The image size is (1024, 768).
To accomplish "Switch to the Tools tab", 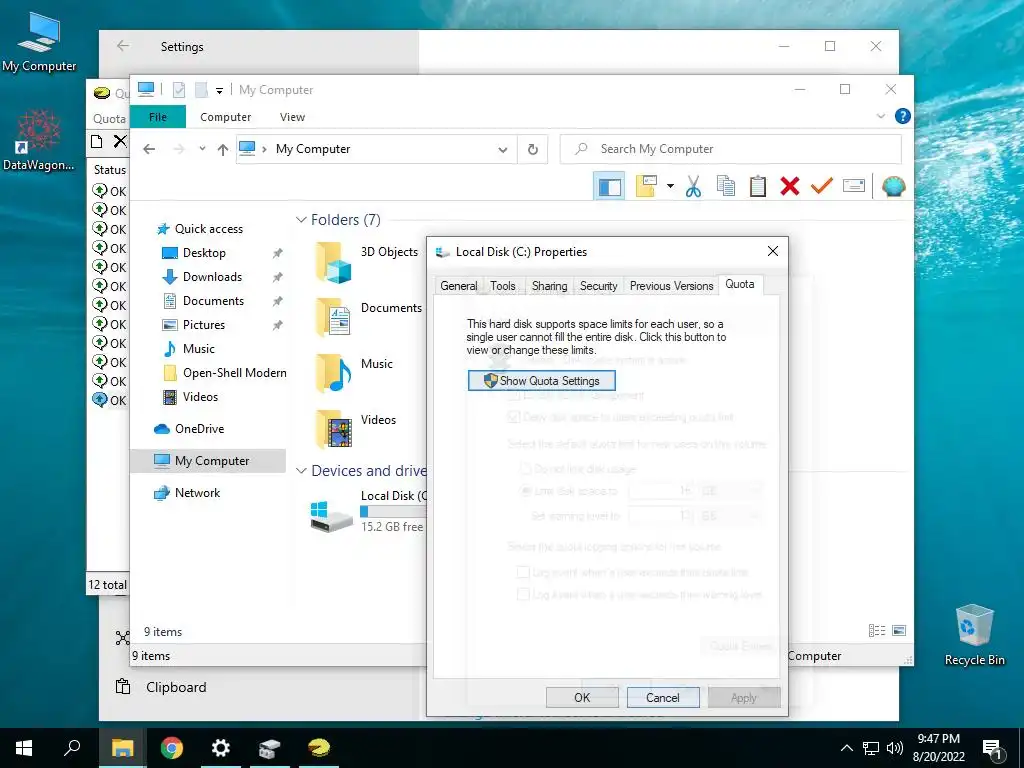I will 503,286.
